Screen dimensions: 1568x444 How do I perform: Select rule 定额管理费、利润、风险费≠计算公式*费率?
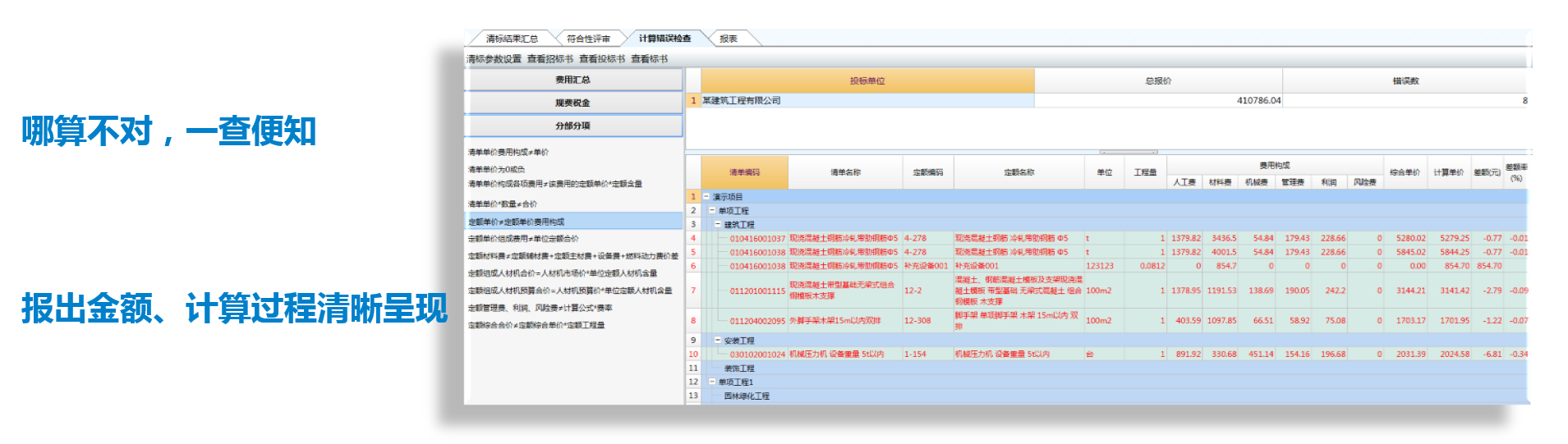(540, 308)
